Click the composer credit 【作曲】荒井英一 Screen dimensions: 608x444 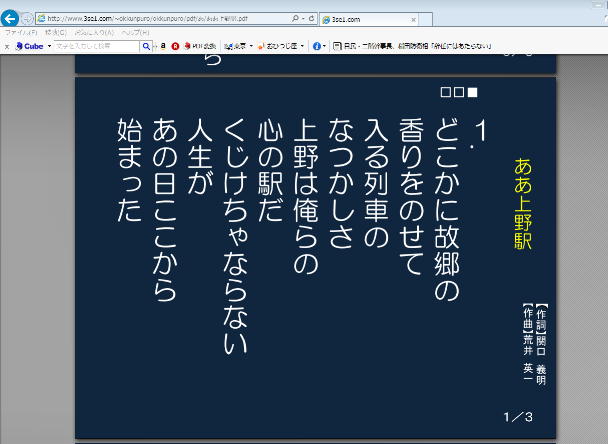pyautogui.click(x=528, y=342)
